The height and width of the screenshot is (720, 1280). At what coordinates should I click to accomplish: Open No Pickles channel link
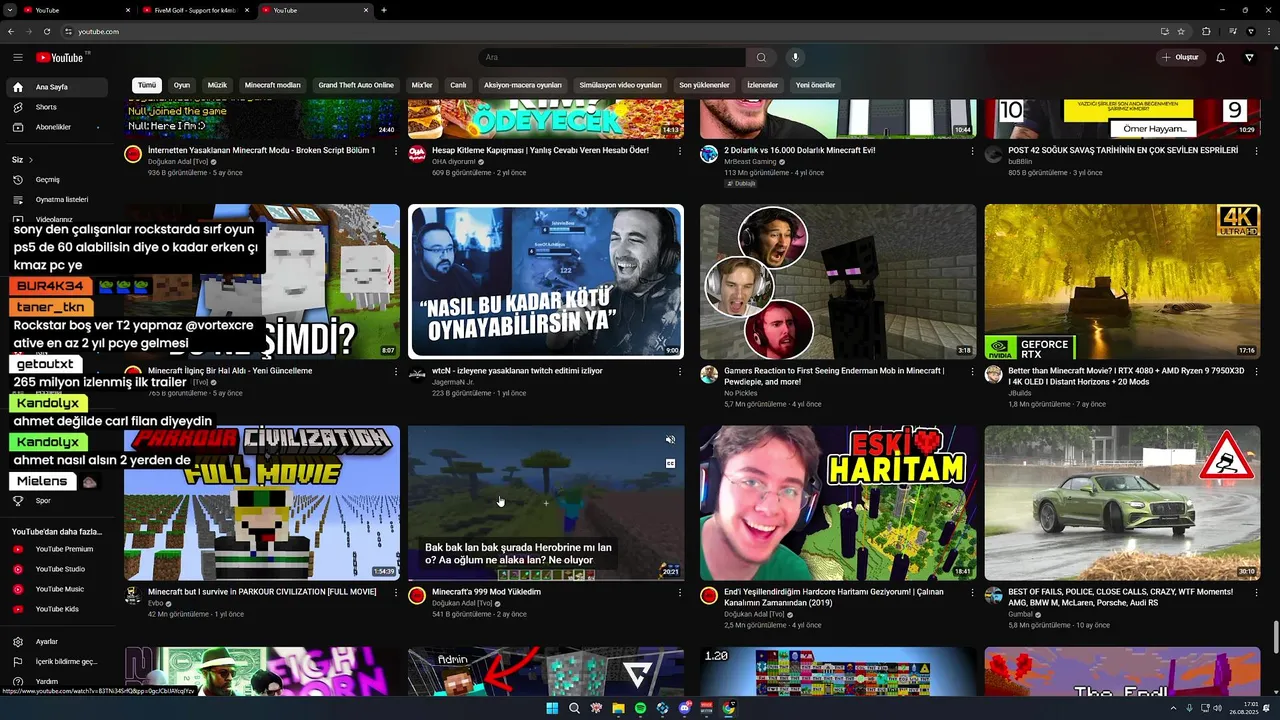[x=740, y=393]
